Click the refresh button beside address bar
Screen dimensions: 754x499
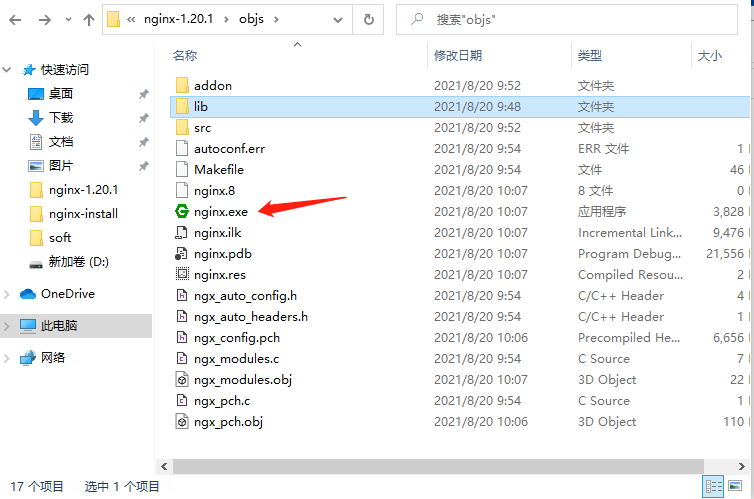(x=369, y=20)
